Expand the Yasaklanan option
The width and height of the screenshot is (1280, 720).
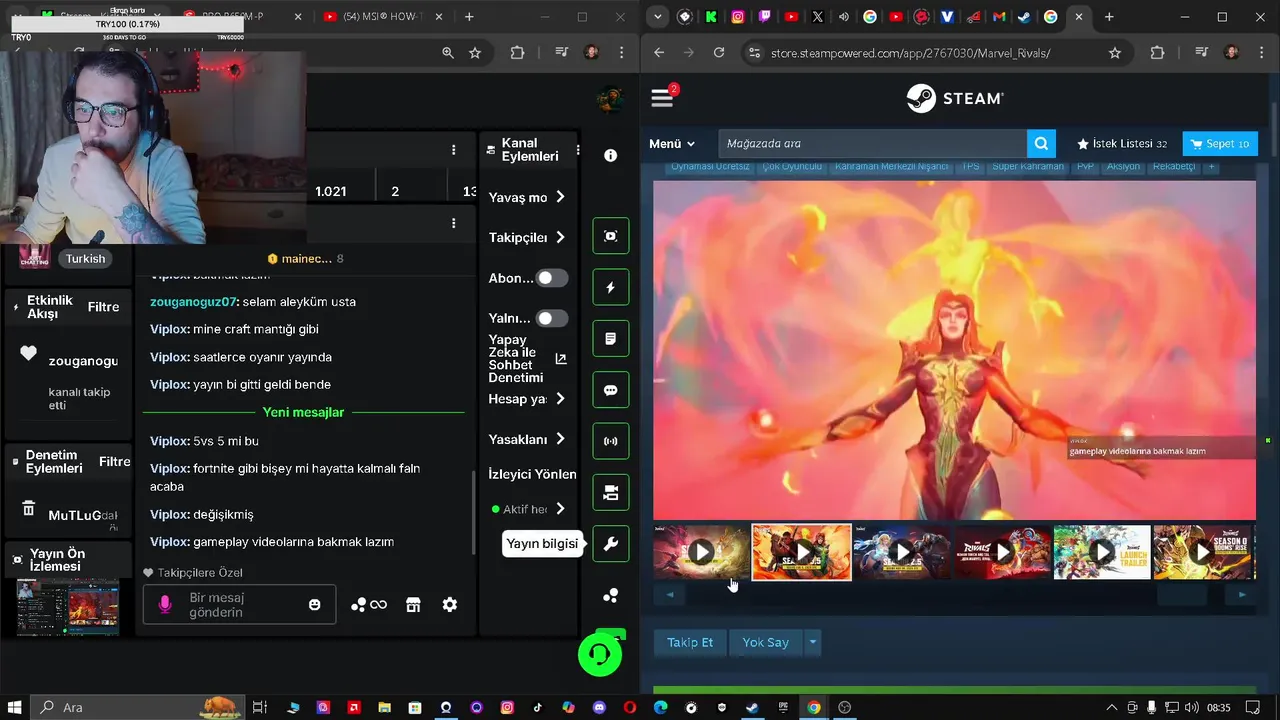point(560,438)
